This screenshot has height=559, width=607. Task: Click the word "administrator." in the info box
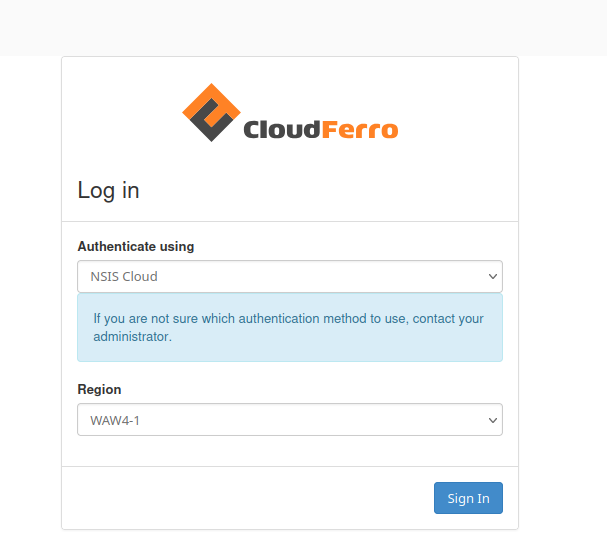coord(133,337)
